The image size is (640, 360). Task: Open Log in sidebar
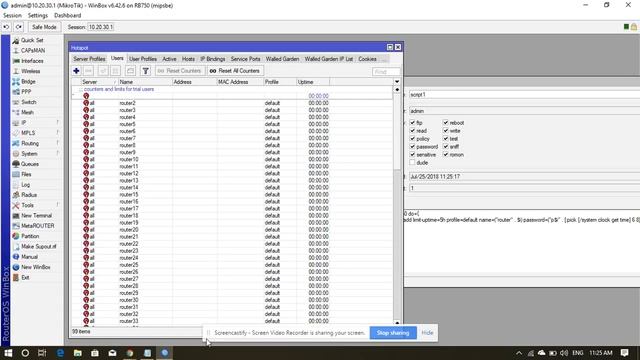[x=25, y=185]
